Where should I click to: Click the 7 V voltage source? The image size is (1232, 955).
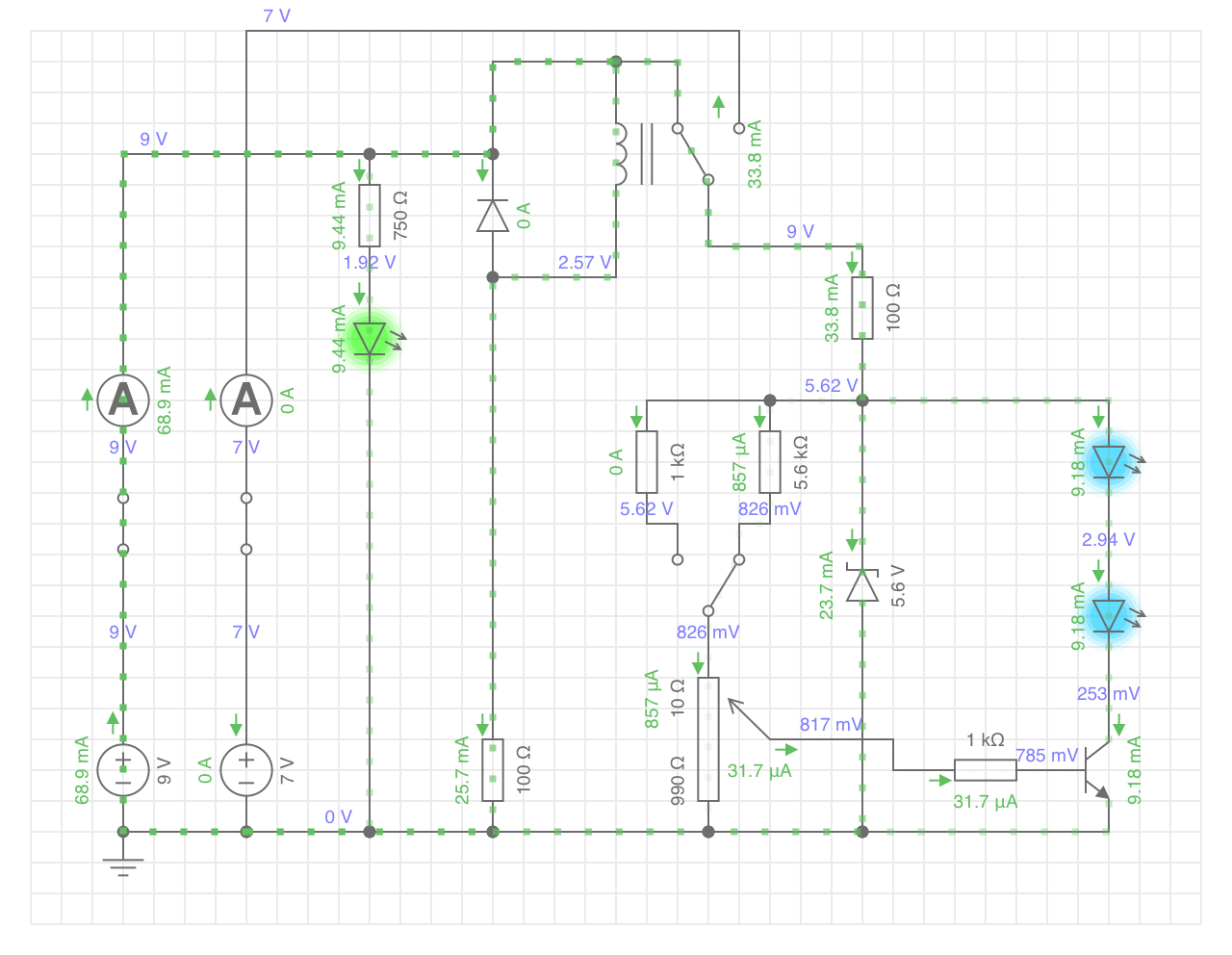tap(246, 770)
